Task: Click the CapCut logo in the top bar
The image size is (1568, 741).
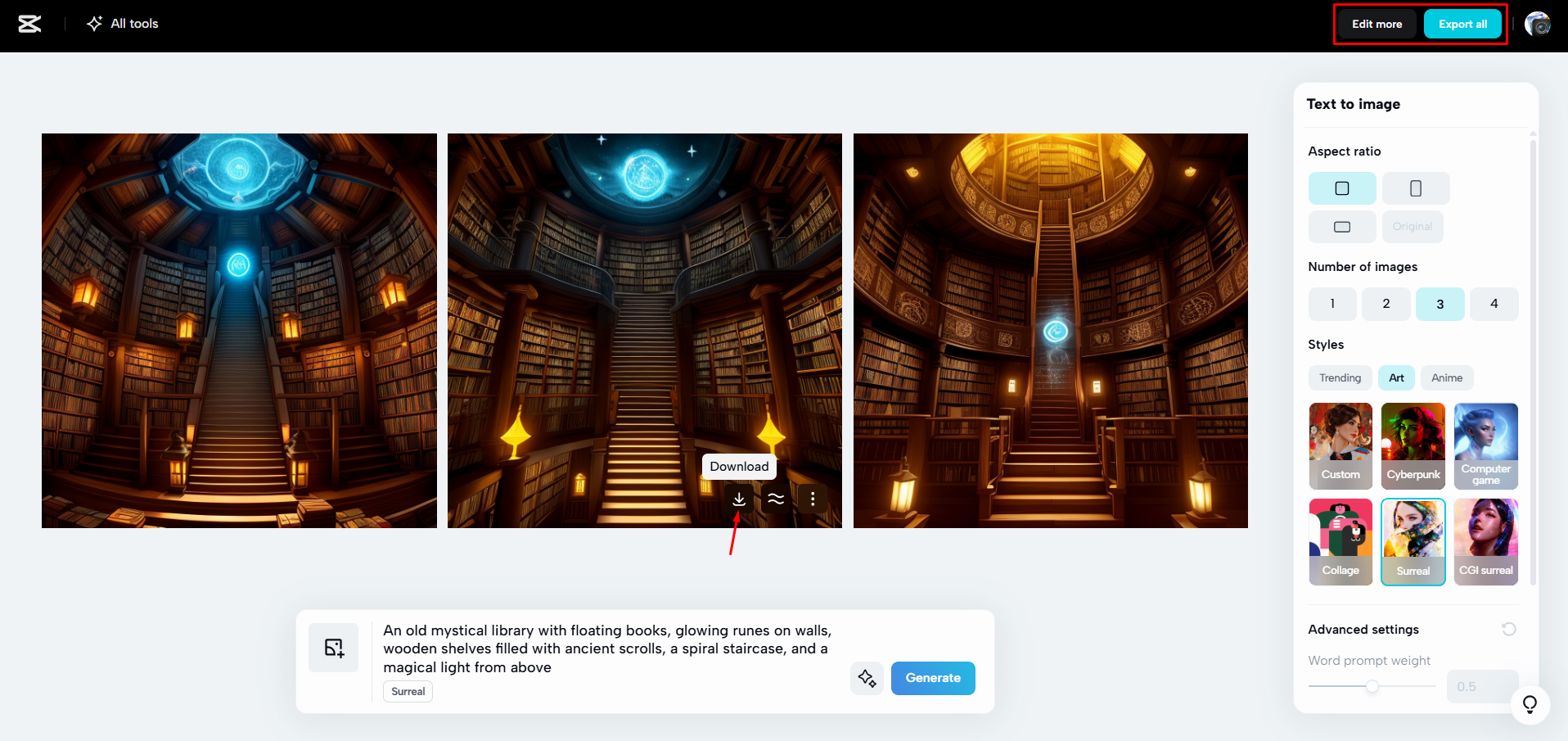Action: click(x=29, y=24)
